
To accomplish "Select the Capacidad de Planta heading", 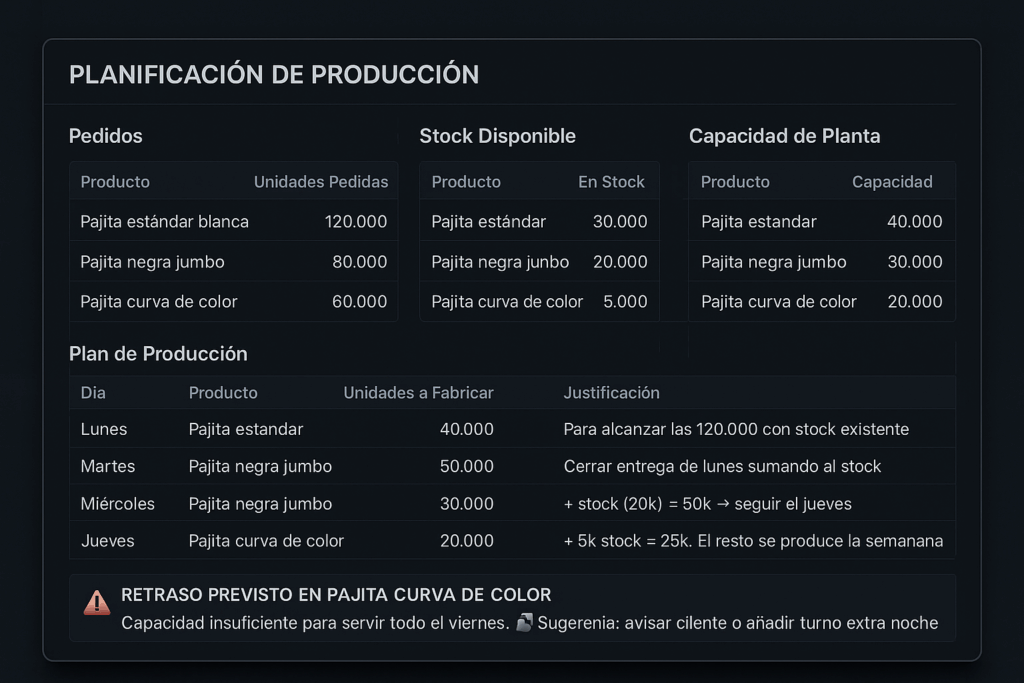I will coord(784,136).
